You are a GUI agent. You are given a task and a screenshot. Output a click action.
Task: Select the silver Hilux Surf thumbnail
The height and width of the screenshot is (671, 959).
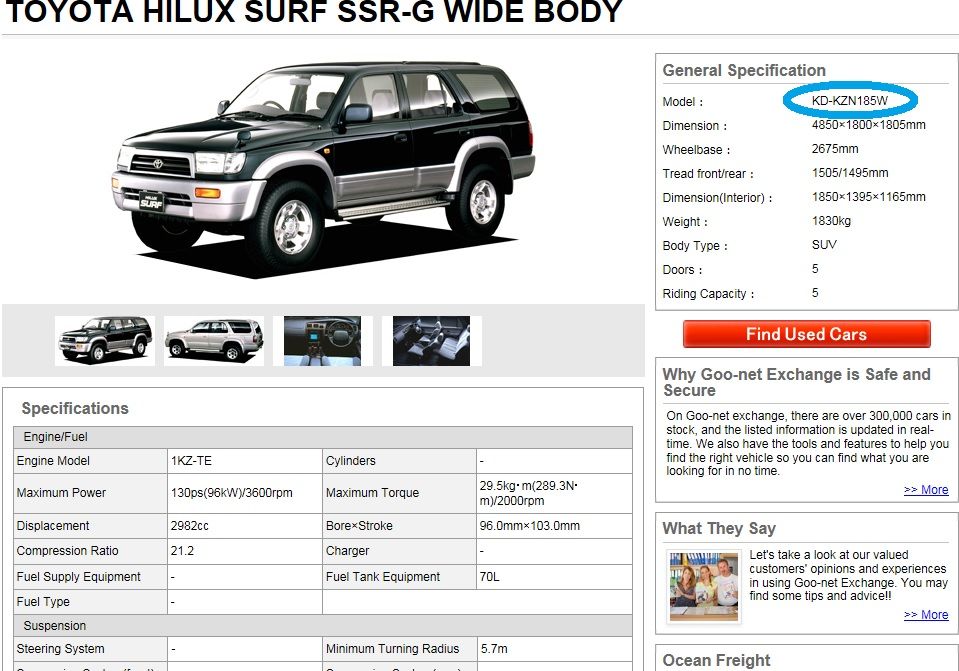(214, 341)
